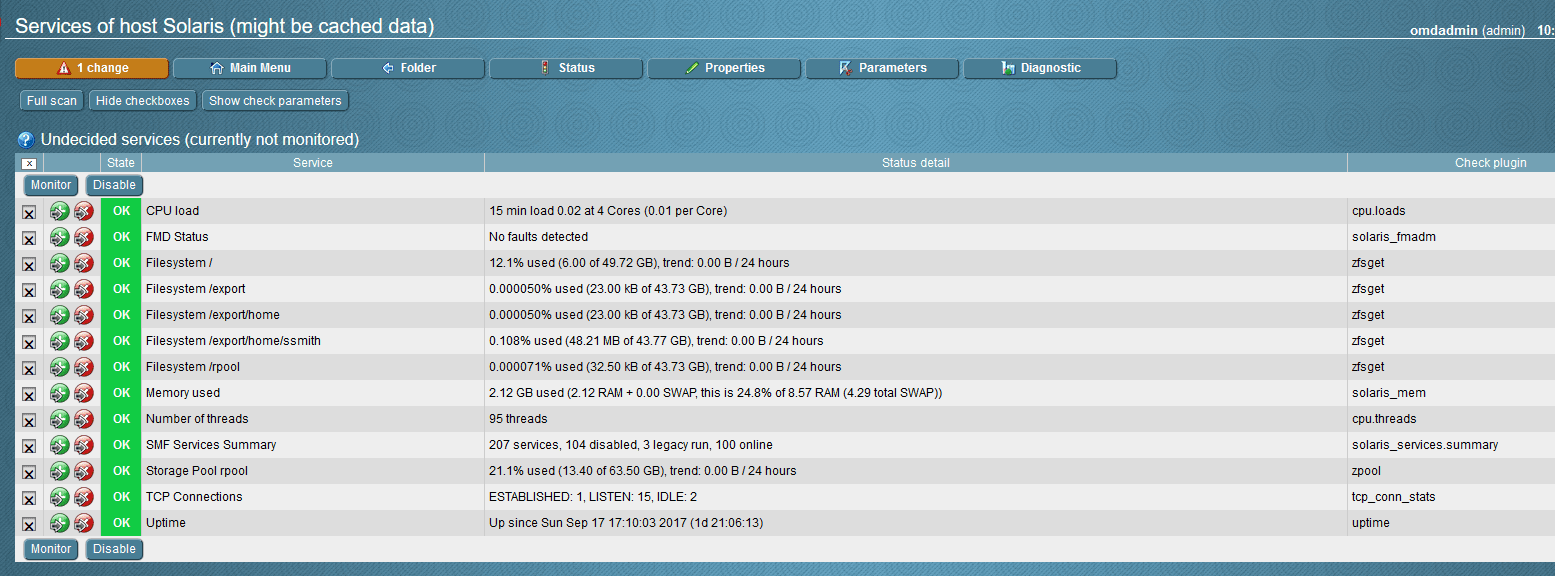Click help icon beside Undecided services heading
The image size is (1555, 576).
26,140
